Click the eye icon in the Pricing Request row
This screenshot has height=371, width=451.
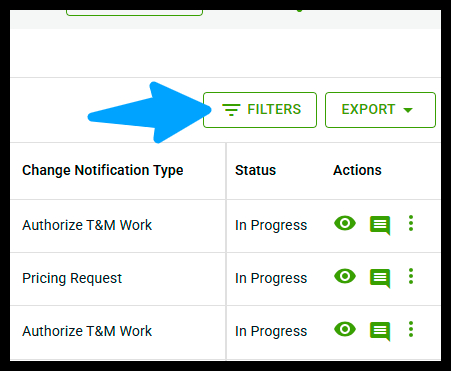click(x=345, y=276)
